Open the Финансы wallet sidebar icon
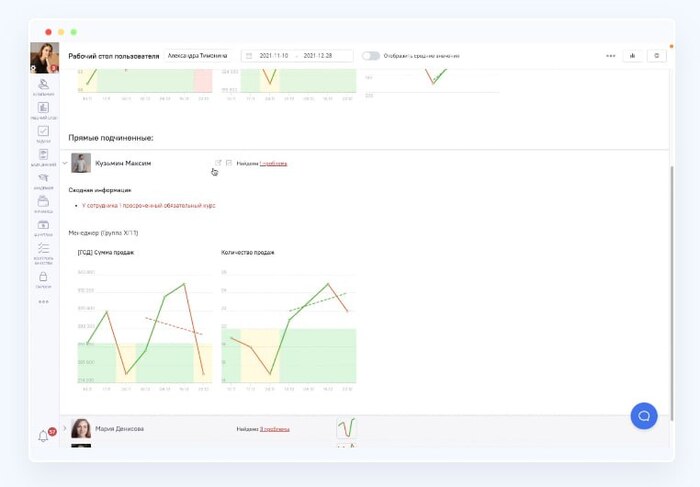700x487 pixels. [x=43, y=202]
